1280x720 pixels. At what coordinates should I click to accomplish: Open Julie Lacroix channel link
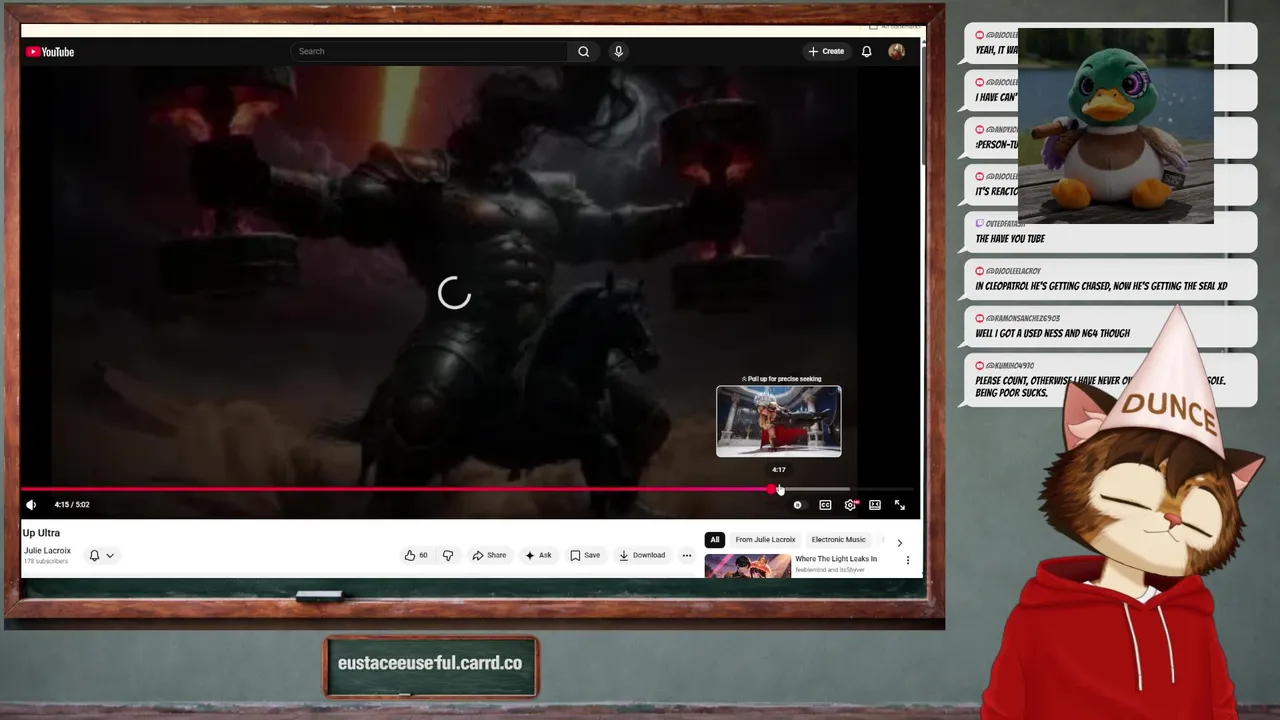tap(47, 550)
